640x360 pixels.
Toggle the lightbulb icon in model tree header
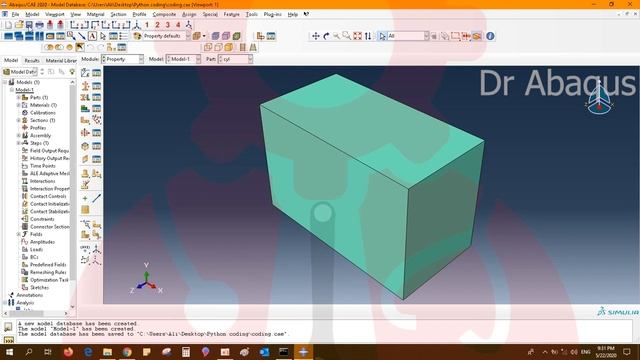coord(72,72)
